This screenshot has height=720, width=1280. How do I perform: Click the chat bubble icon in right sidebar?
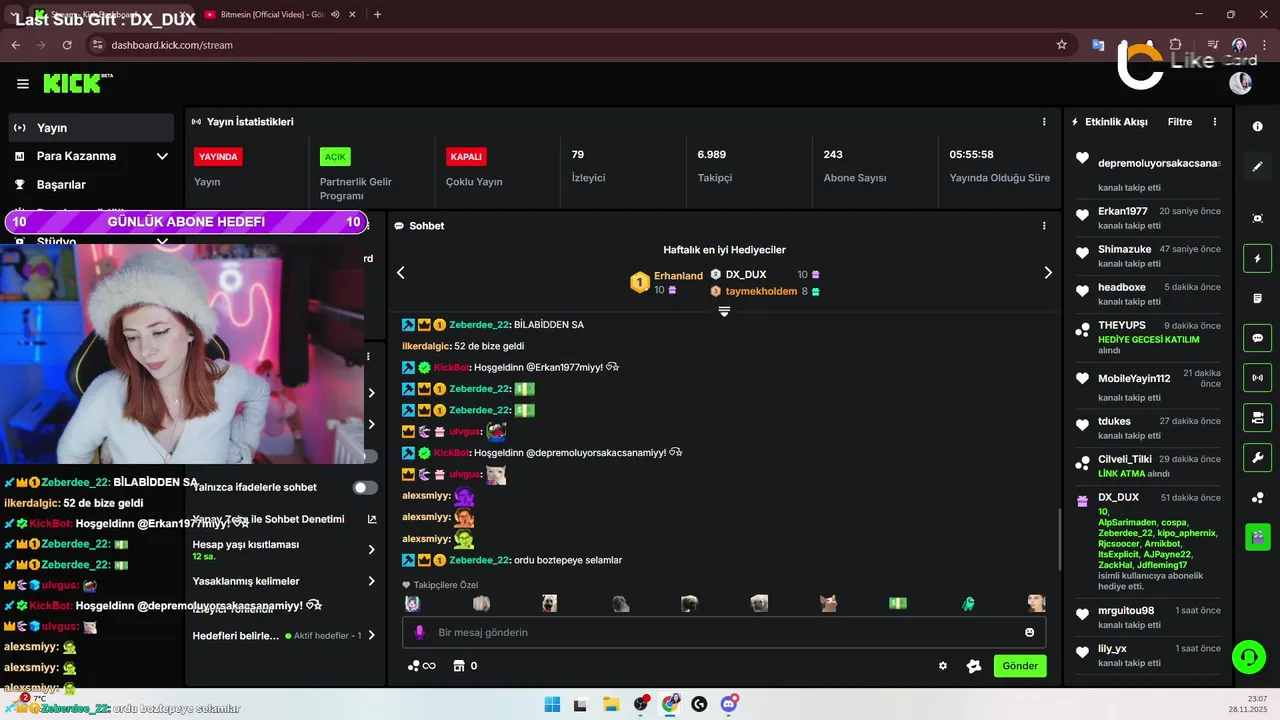1257,338
